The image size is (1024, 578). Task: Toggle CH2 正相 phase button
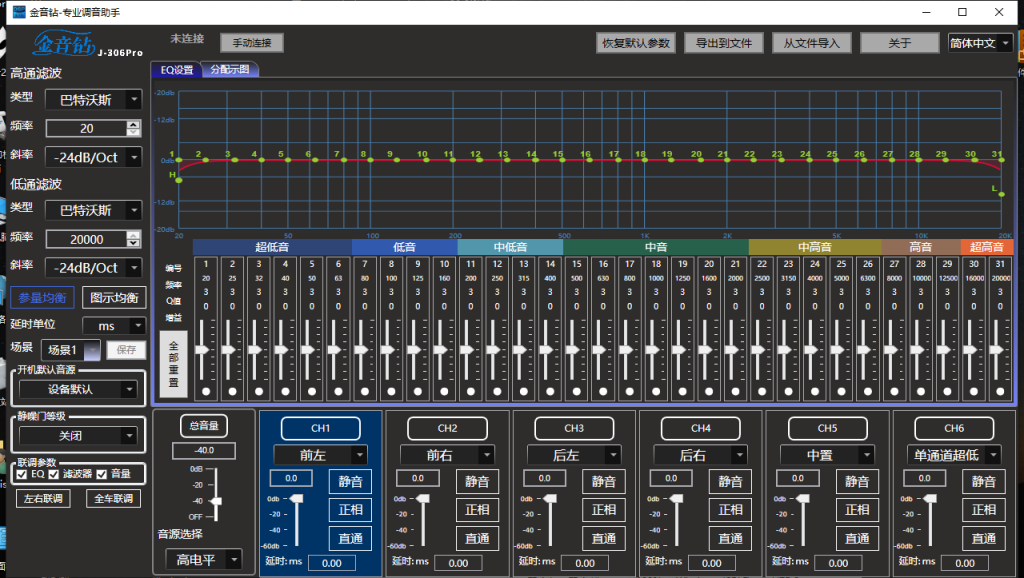point(477,510)
